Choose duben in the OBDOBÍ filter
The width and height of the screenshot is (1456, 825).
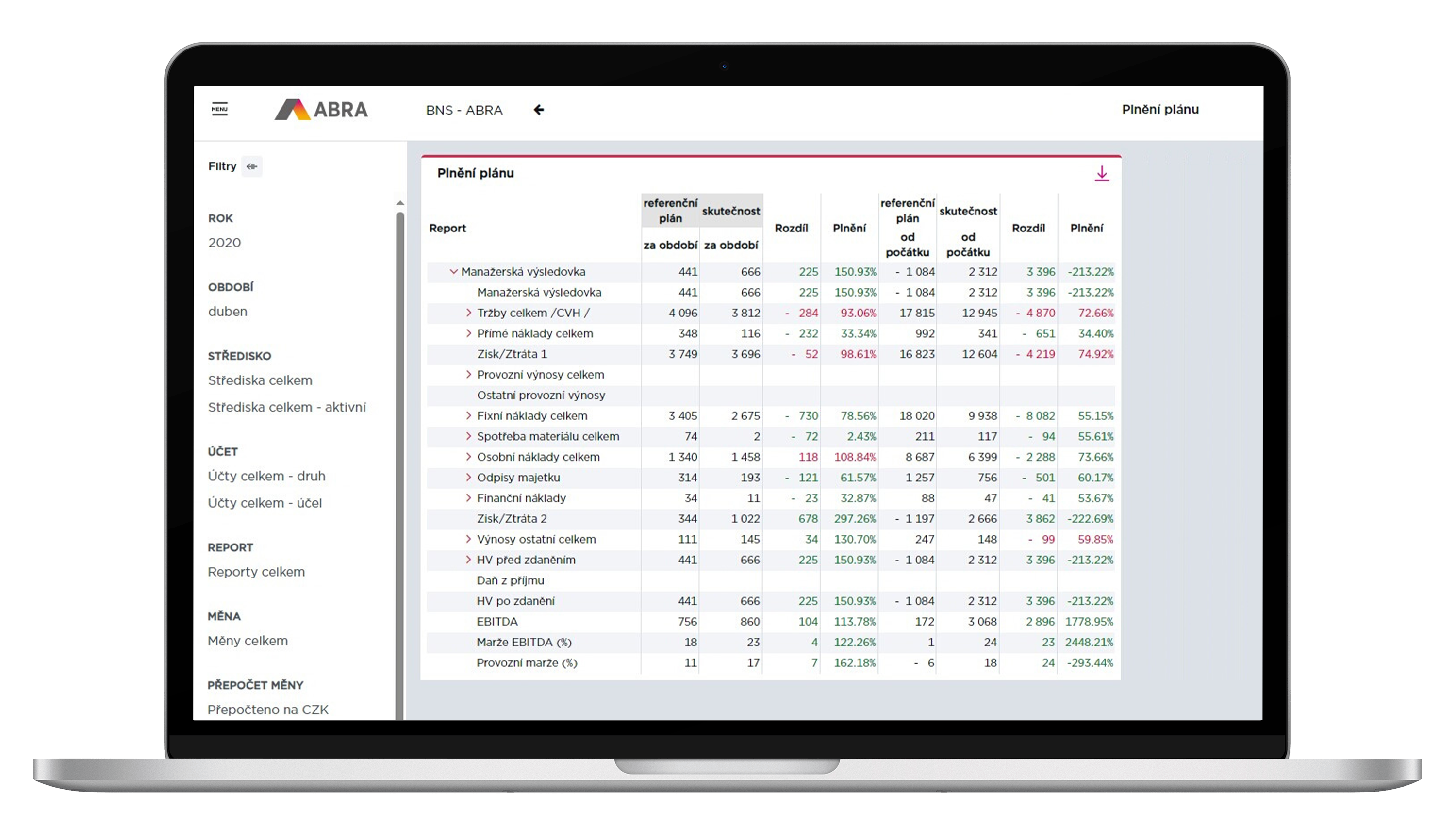(x=227, y=311)
